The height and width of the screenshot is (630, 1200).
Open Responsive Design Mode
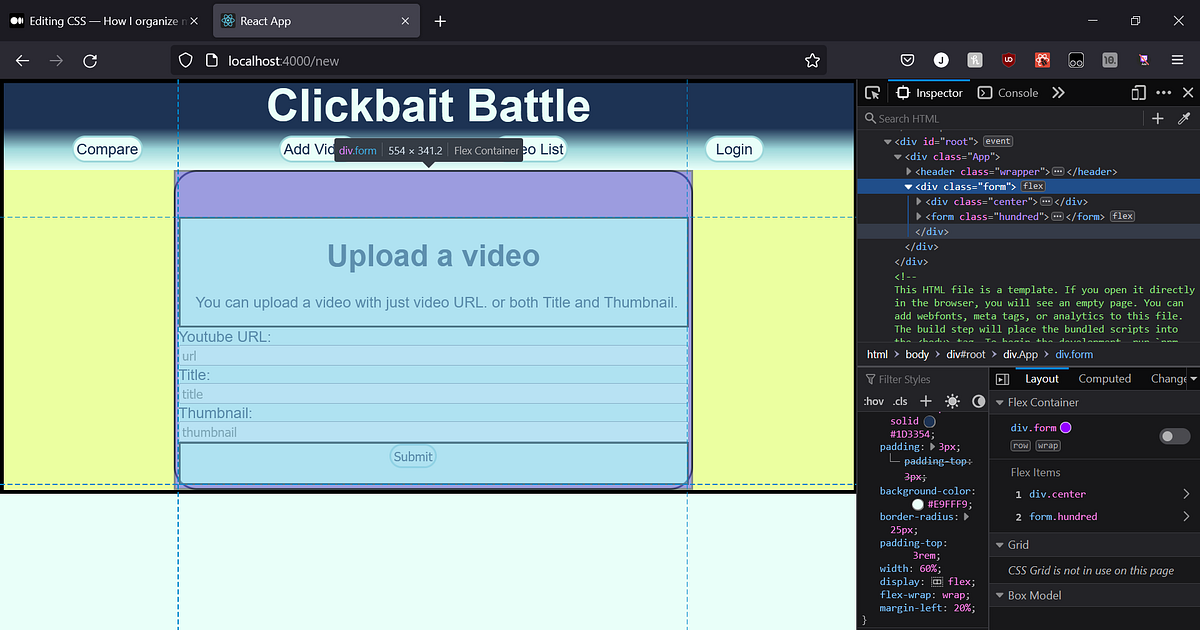point(1138,92)
